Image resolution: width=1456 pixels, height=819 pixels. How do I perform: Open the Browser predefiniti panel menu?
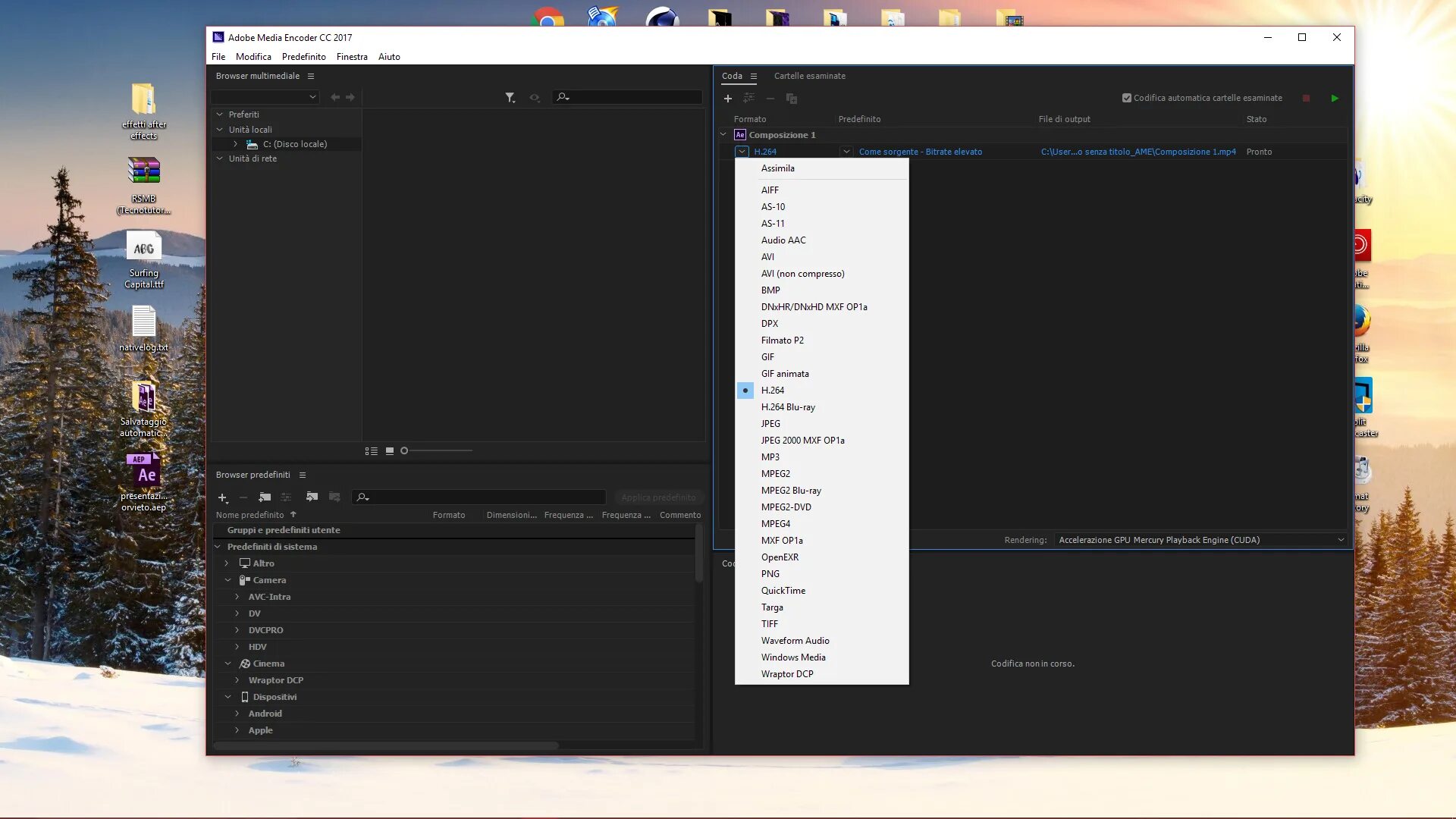point(302,475)
